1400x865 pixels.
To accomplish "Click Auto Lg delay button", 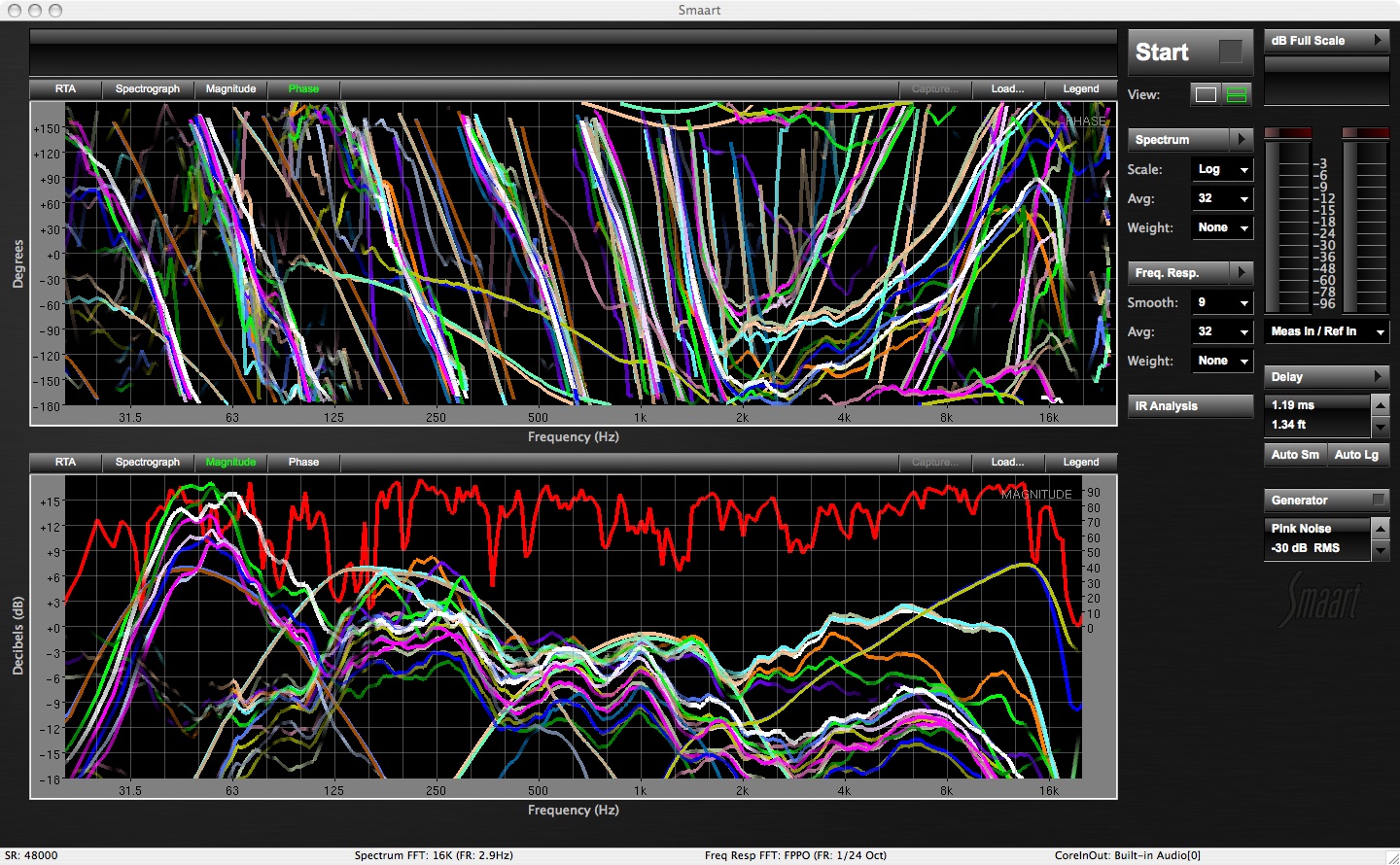I will [x=1357, y=454].
